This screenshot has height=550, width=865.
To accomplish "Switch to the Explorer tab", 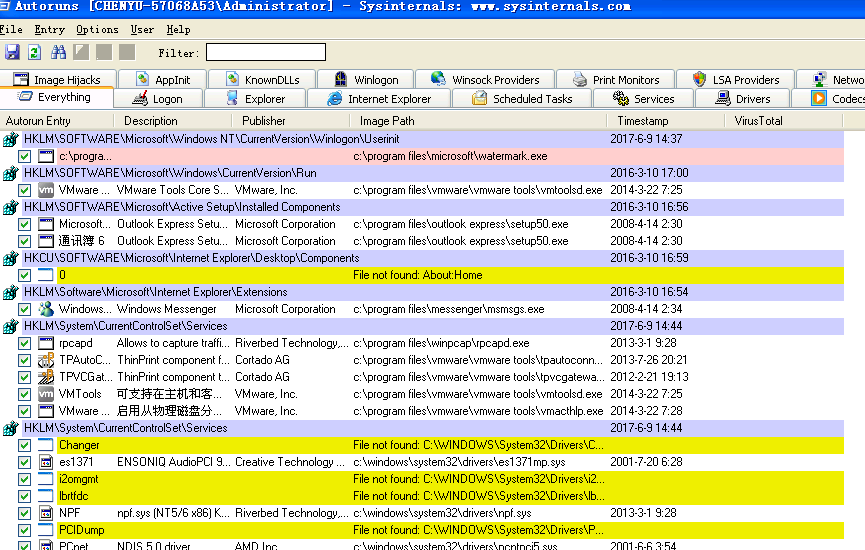I will point(255,99).
